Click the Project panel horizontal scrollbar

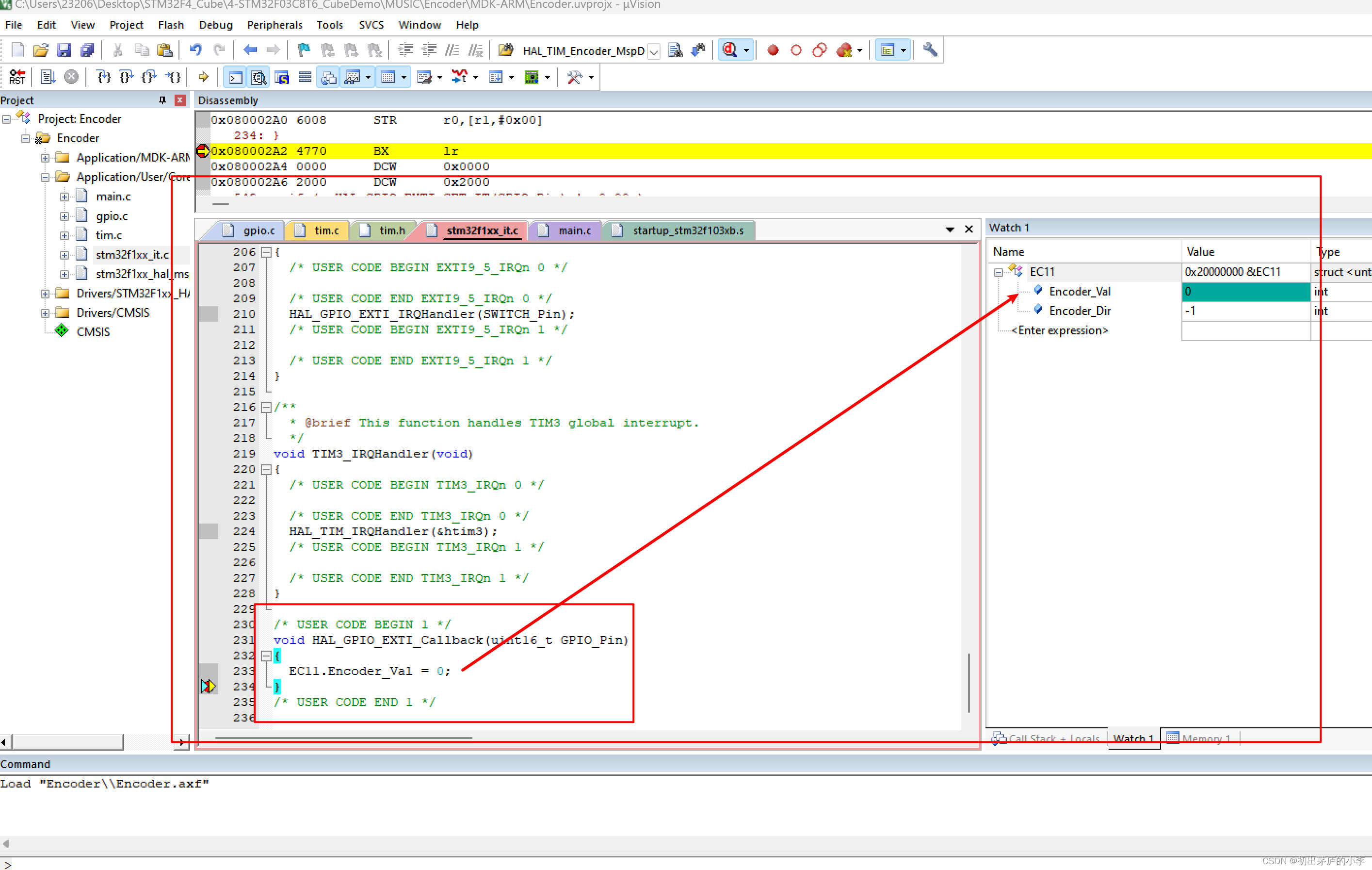point(67,742)
